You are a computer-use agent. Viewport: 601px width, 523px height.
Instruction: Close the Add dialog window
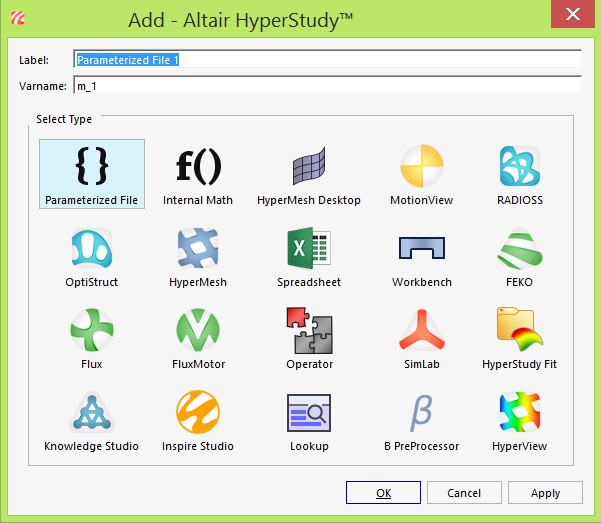[573, 14]
